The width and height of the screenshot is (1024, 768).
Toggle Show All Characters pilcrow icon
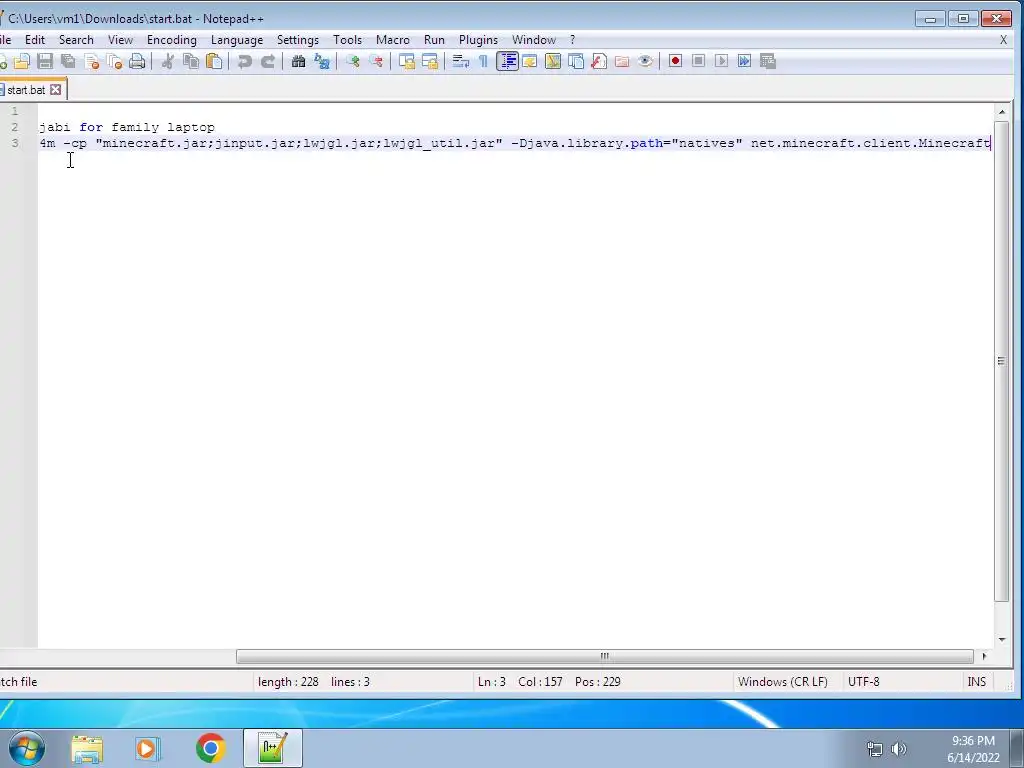(483, 61)
